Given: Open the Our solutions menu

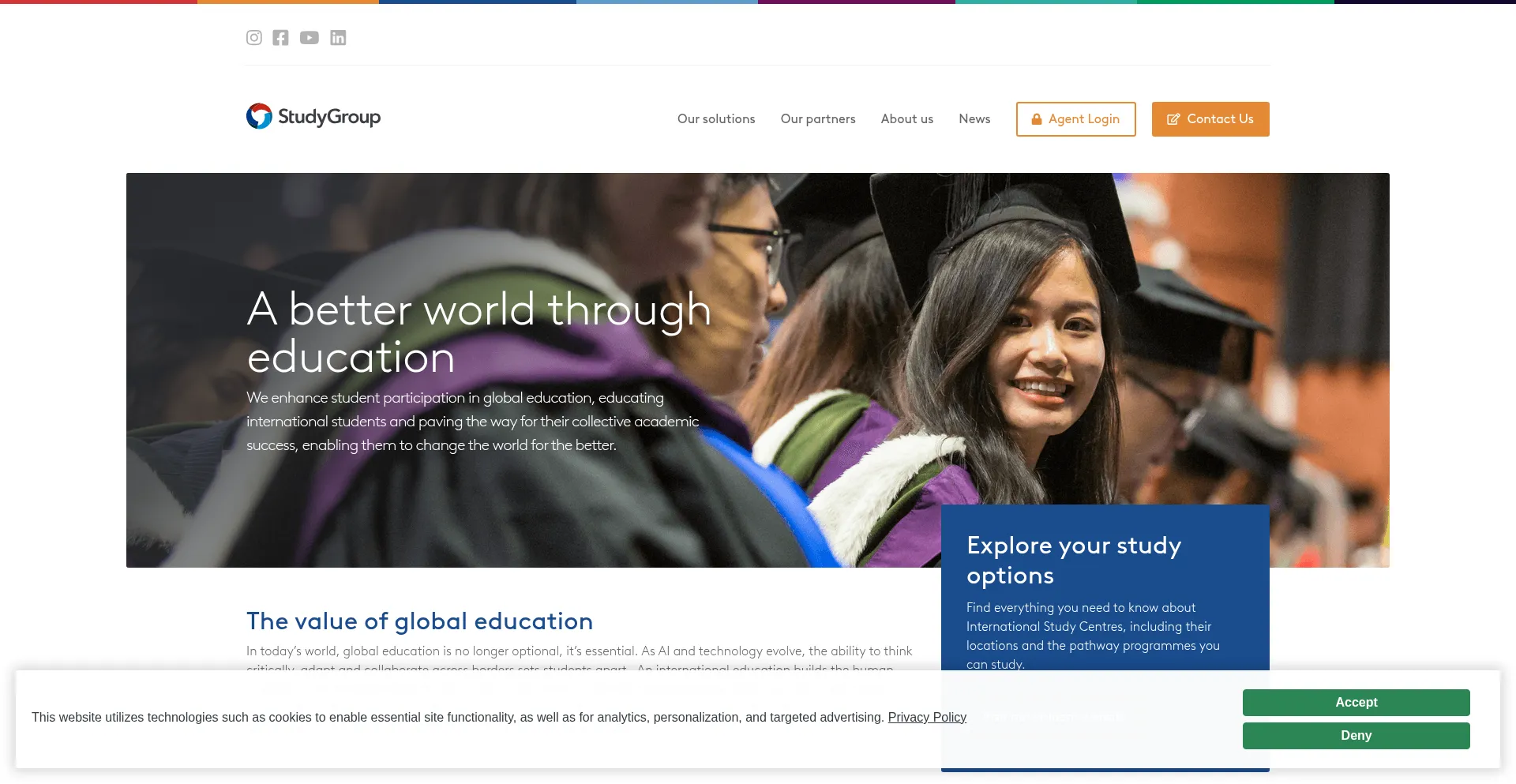Looking at the screenshot, I should coord(715,119).
